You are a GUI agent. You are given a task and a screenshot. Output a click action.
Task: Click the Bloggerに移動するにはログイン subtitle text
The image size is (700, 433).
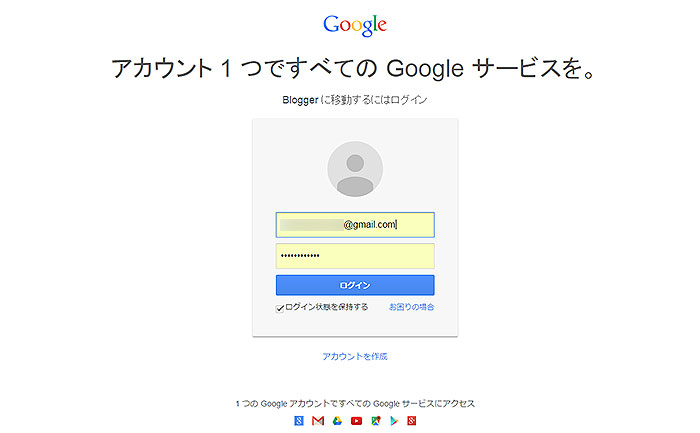click(355, 100)
